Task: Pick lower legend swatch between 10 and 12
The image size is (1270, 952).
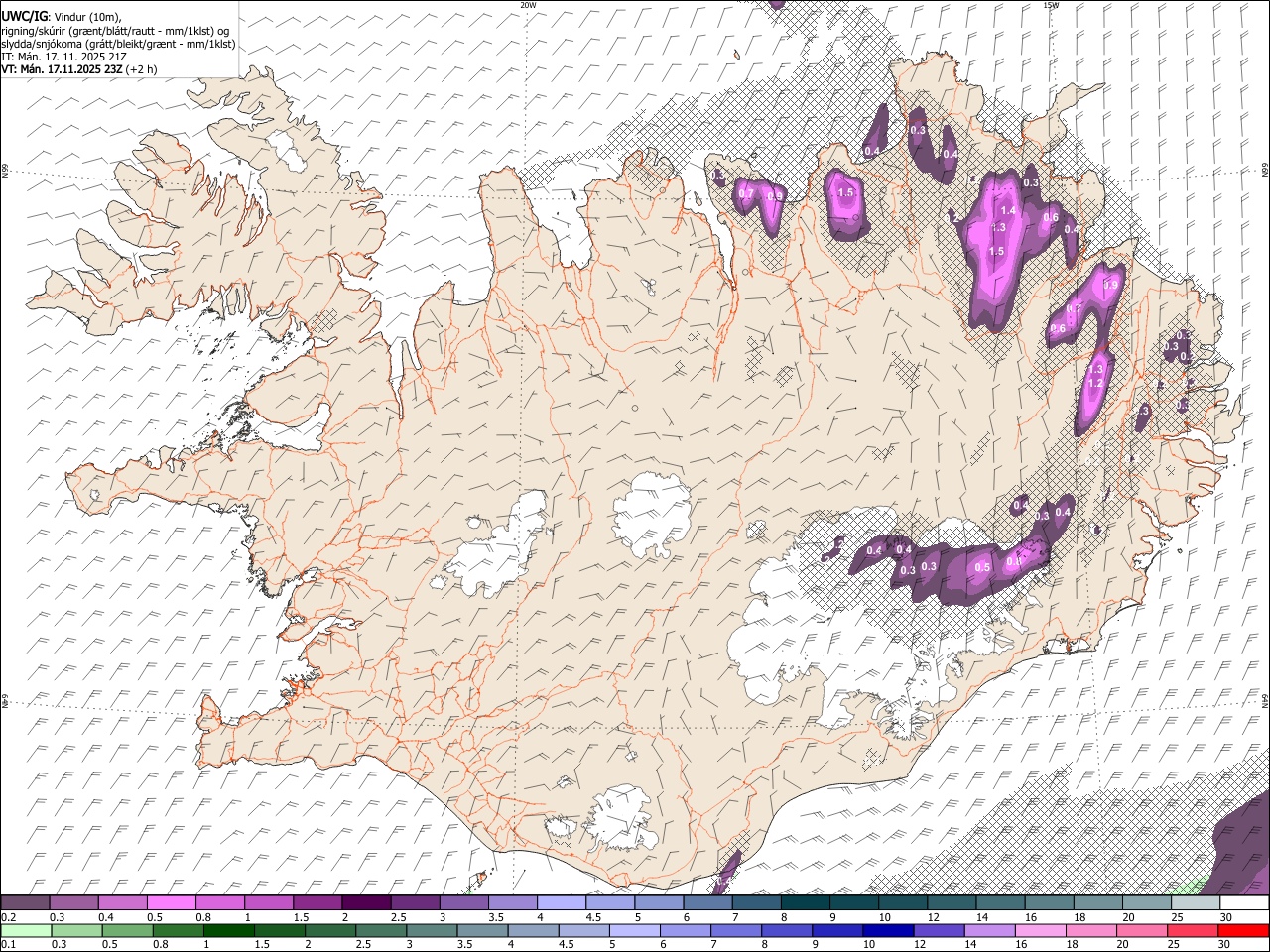Action: [x=886, y=930]
